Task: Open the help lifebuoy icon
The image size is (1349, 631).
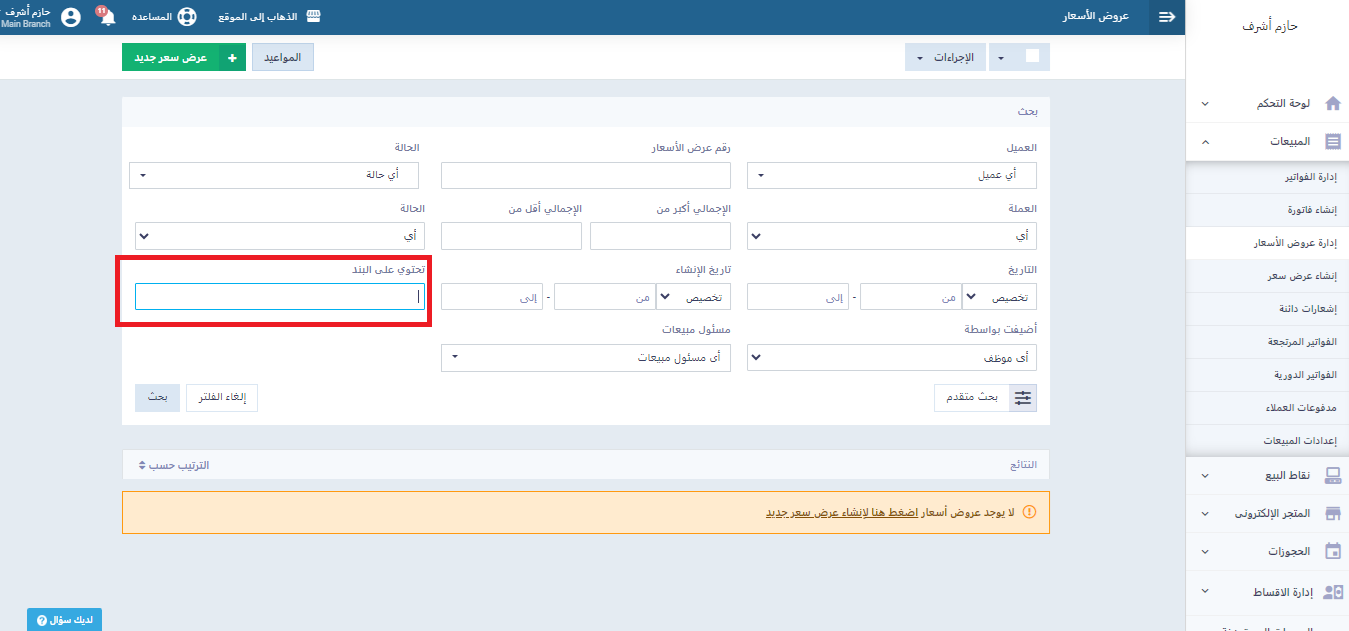Action: pos(187,17)
